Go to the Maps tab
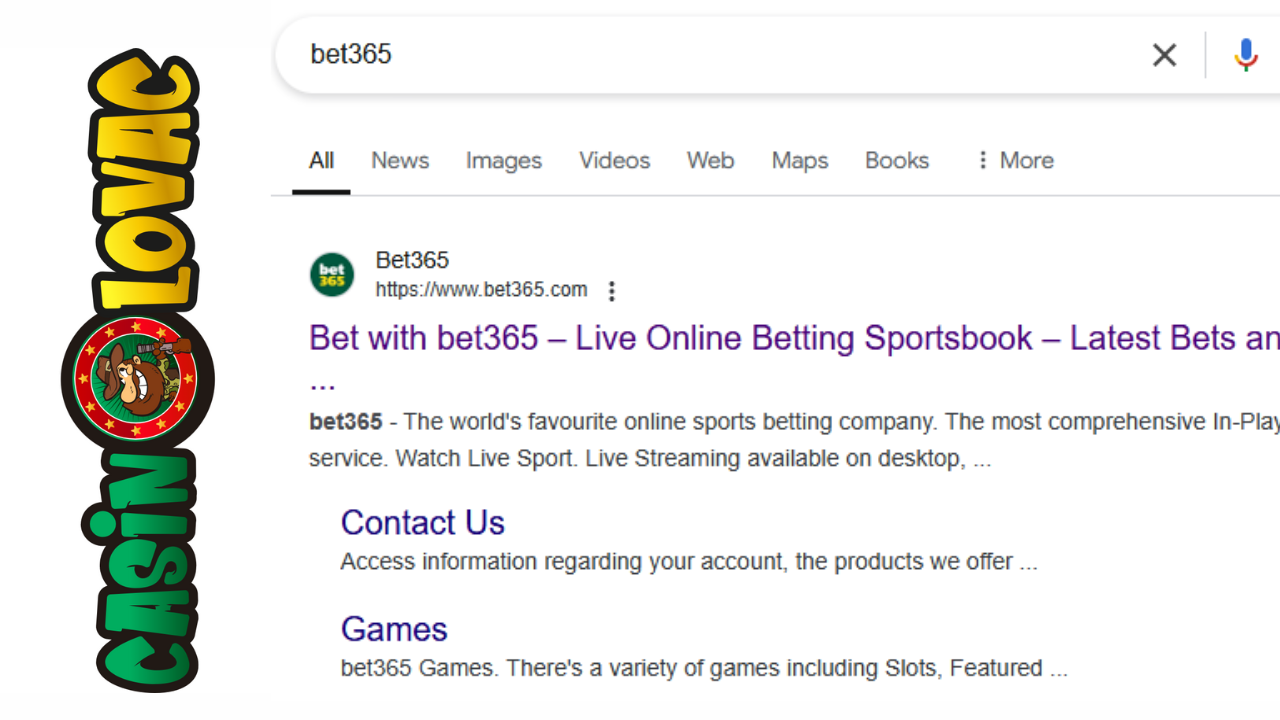This screenshot has width=1280, height=720. tap(800, 160)
